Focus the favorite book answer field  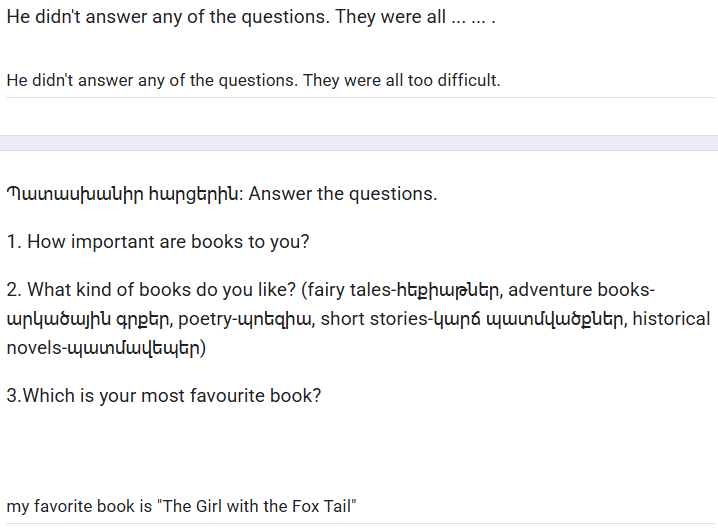click(x=360, y=506)
